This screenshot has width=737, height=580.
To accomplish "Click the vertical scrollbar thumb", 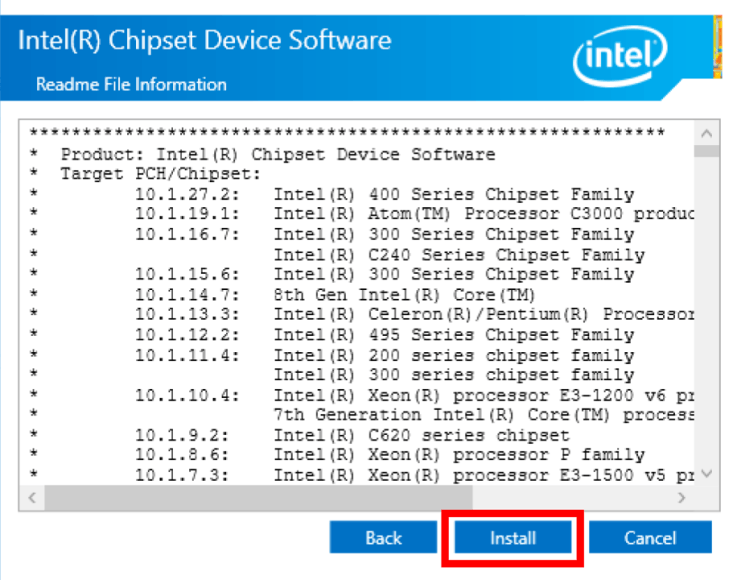I will [706, 151].
